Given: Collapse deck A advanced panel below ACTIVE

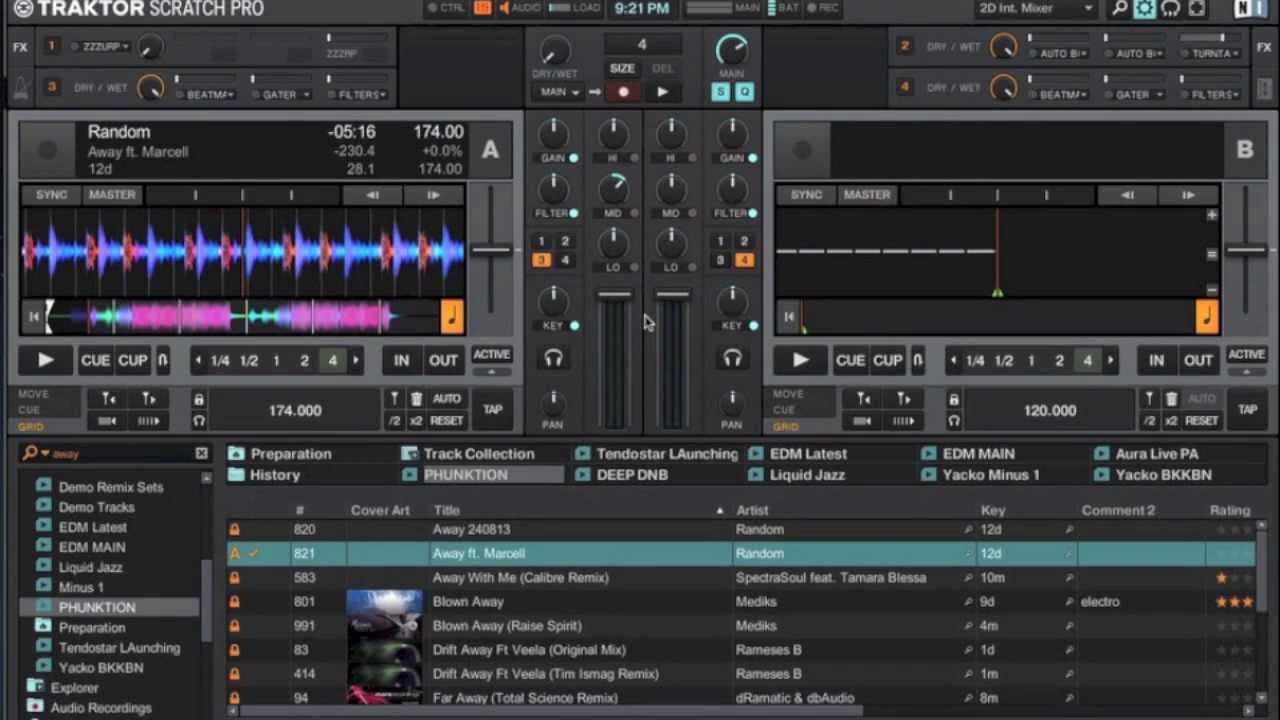Looking at the screenshot, I should click(491, 372).
